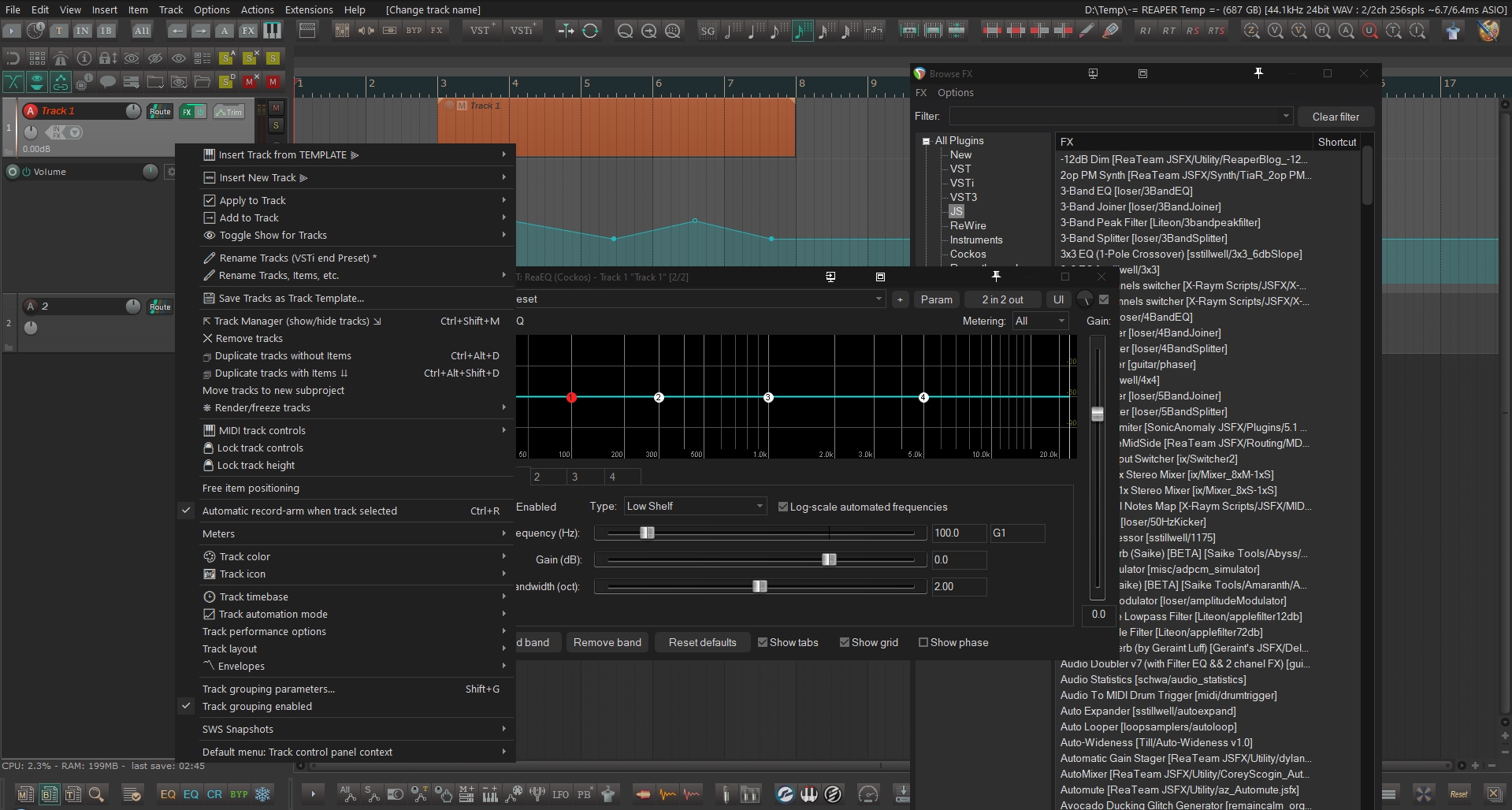
Task: Click the Reset defaults button
Action: tap(702, 642)
